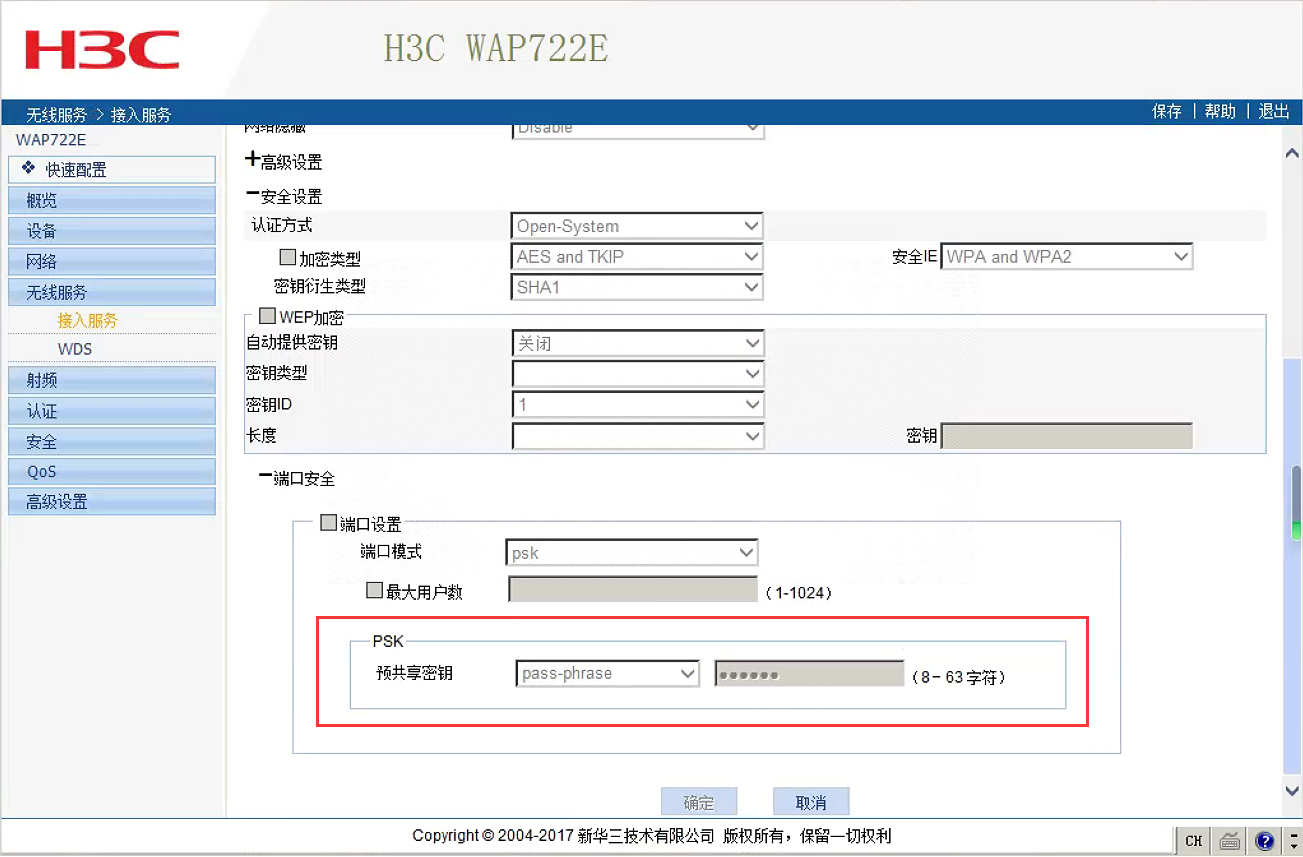
Task: Click 无线服务 in the breadcrumb bar
Action: click(57, 115)
